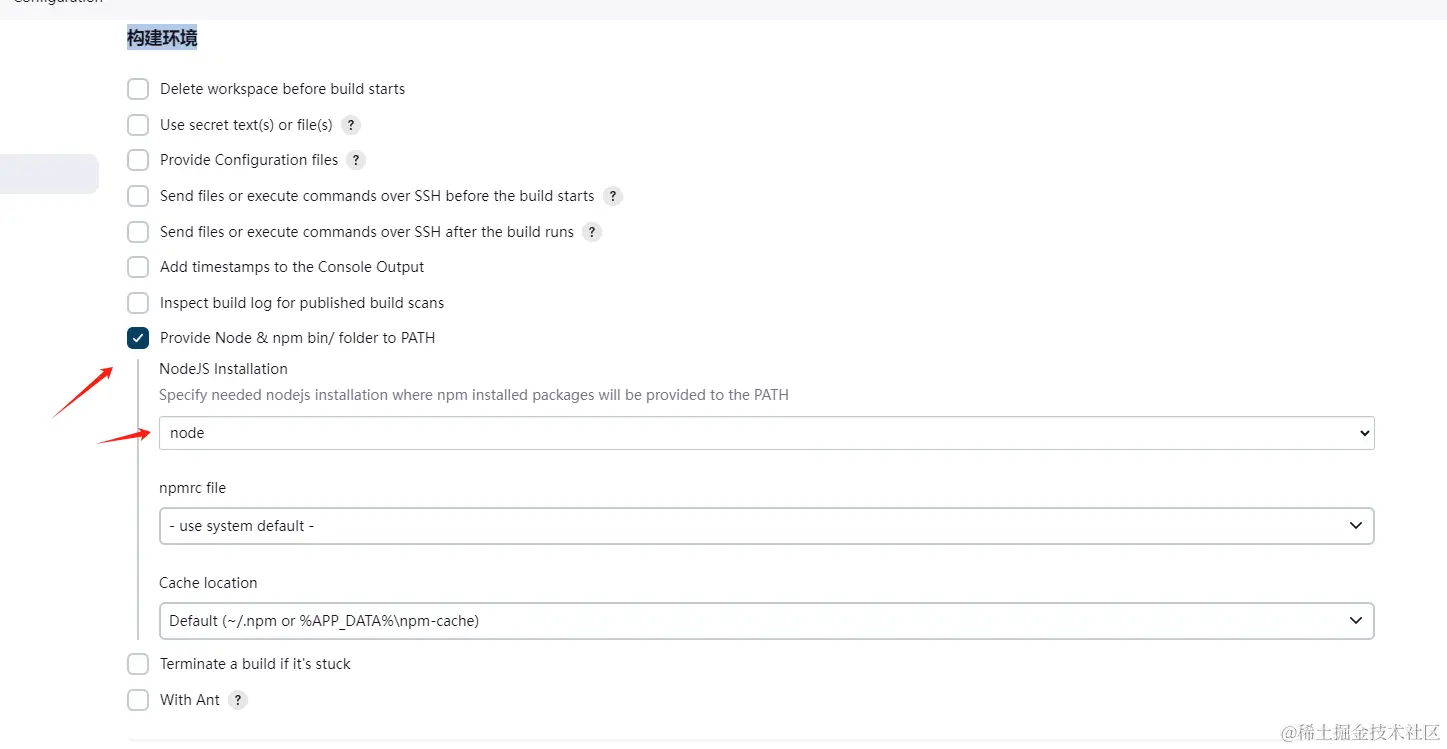Screen dimensions: 1447x749
Task: Tick the With Ant checkbox
Action: (x=138, y=700)
